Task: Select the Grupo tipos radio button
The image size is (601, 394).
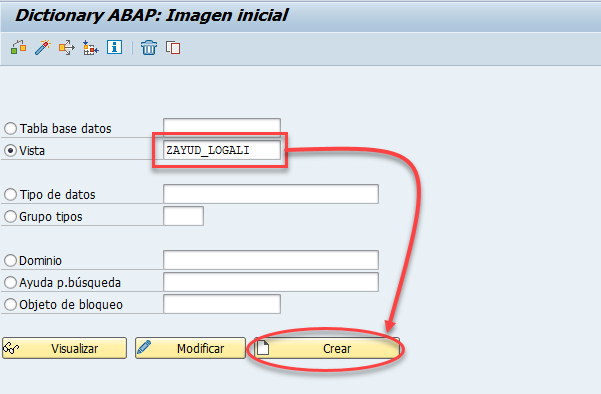Action: (x=10, y=217)
